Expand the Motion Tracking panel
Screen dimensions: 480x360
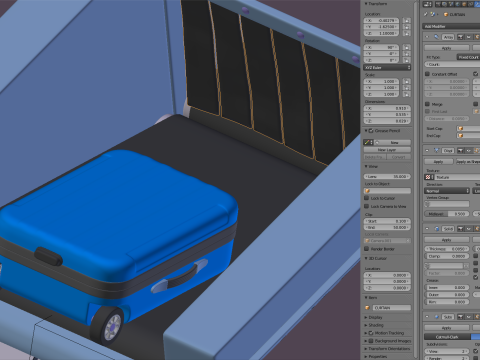click(366, 333)
